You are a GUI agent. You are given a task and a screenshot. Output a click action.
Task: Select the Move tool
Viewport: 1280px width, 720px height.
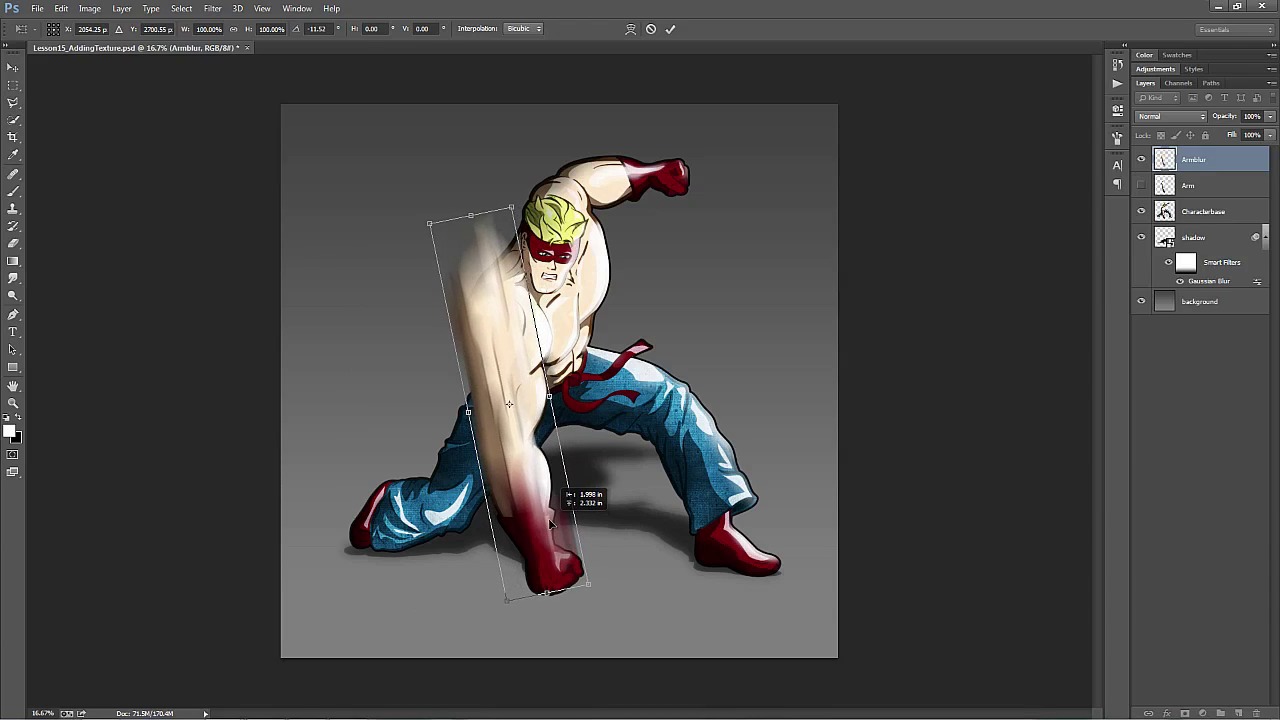13,67
